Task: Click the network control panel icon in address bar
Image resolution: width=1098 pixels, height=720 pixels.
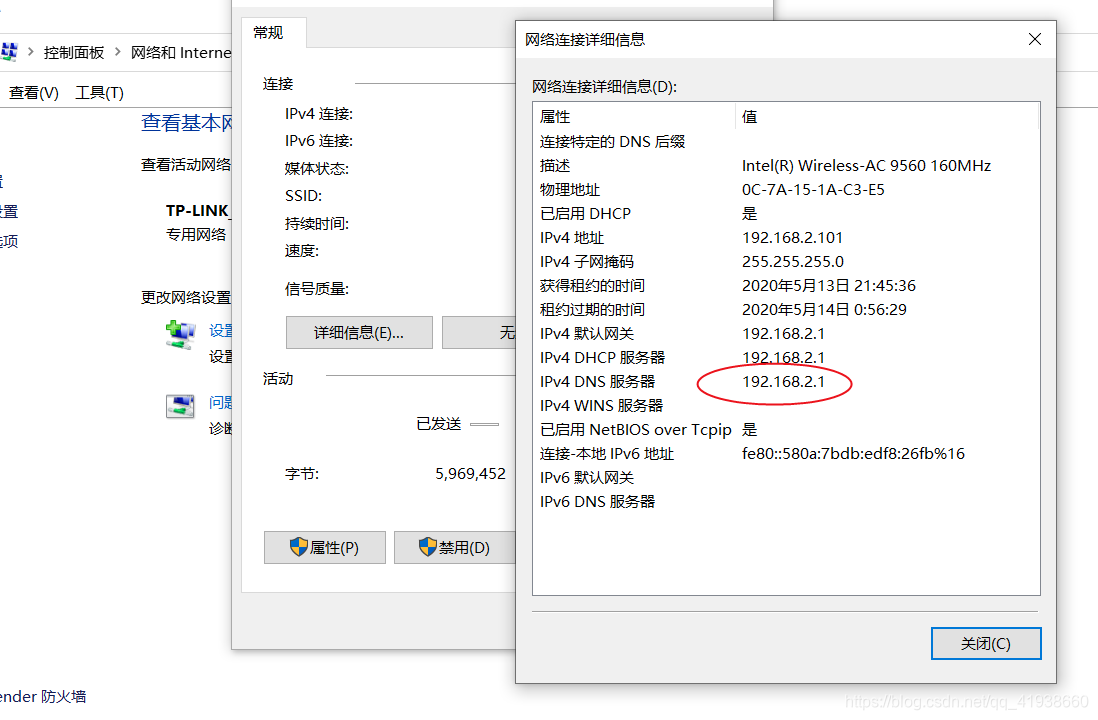Action: [9, 51]
